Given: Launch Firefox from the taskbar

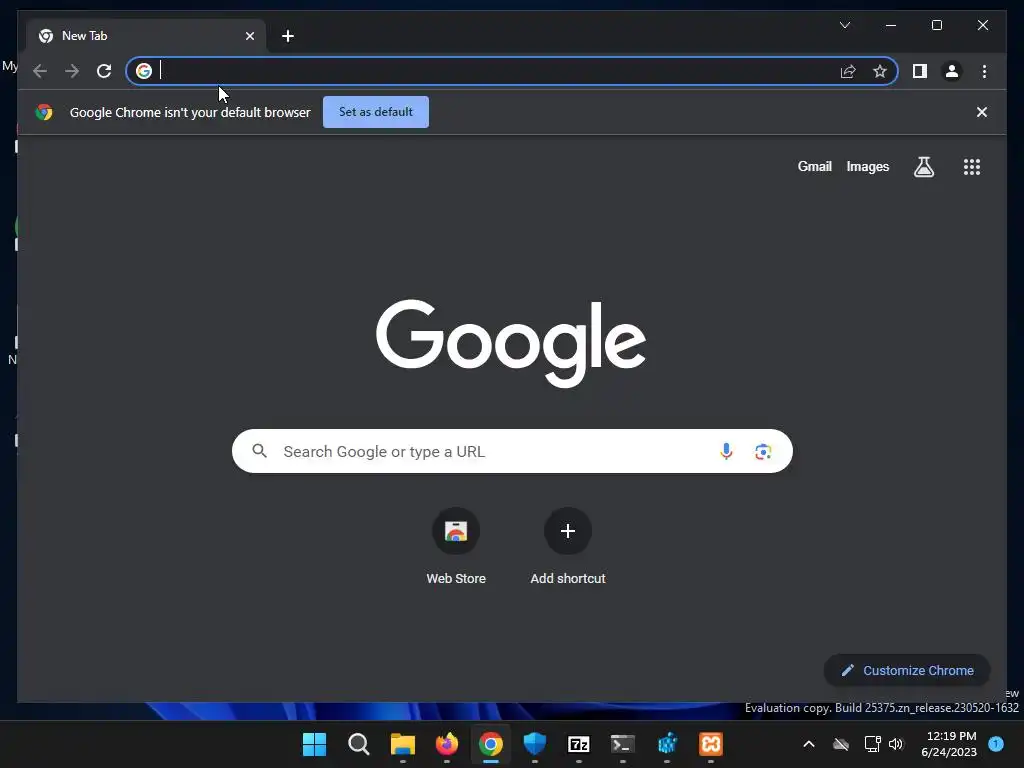Looking at the screenshot, I should point(447,744).
